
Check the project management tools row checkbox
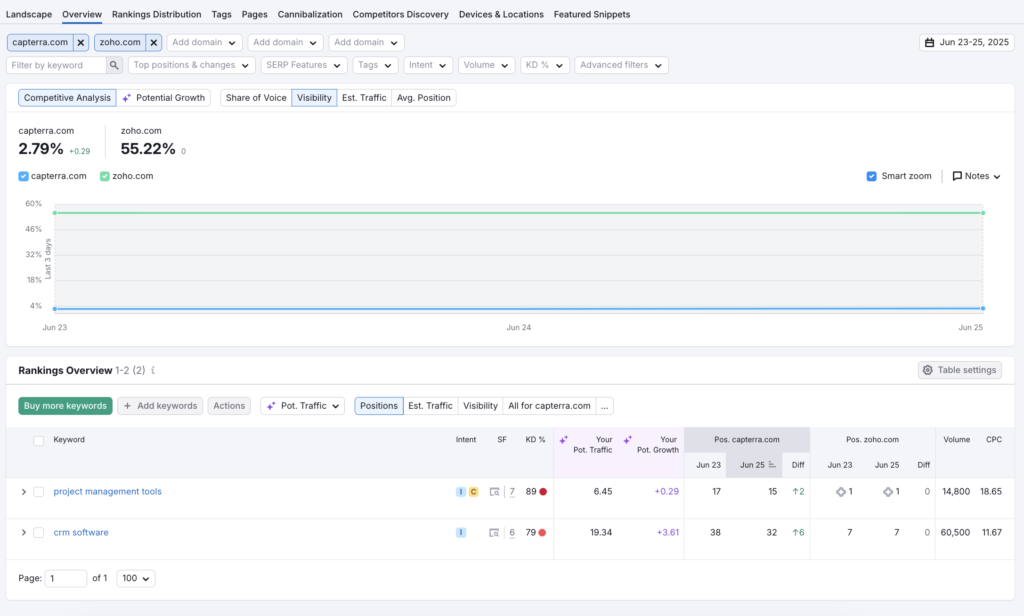pyautogui.click(x=39, y=492)
